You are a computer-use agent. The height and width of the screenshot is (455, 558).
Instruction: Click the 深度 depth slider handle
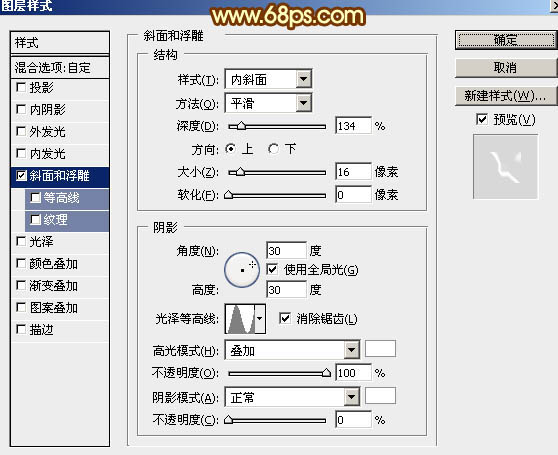241,126
